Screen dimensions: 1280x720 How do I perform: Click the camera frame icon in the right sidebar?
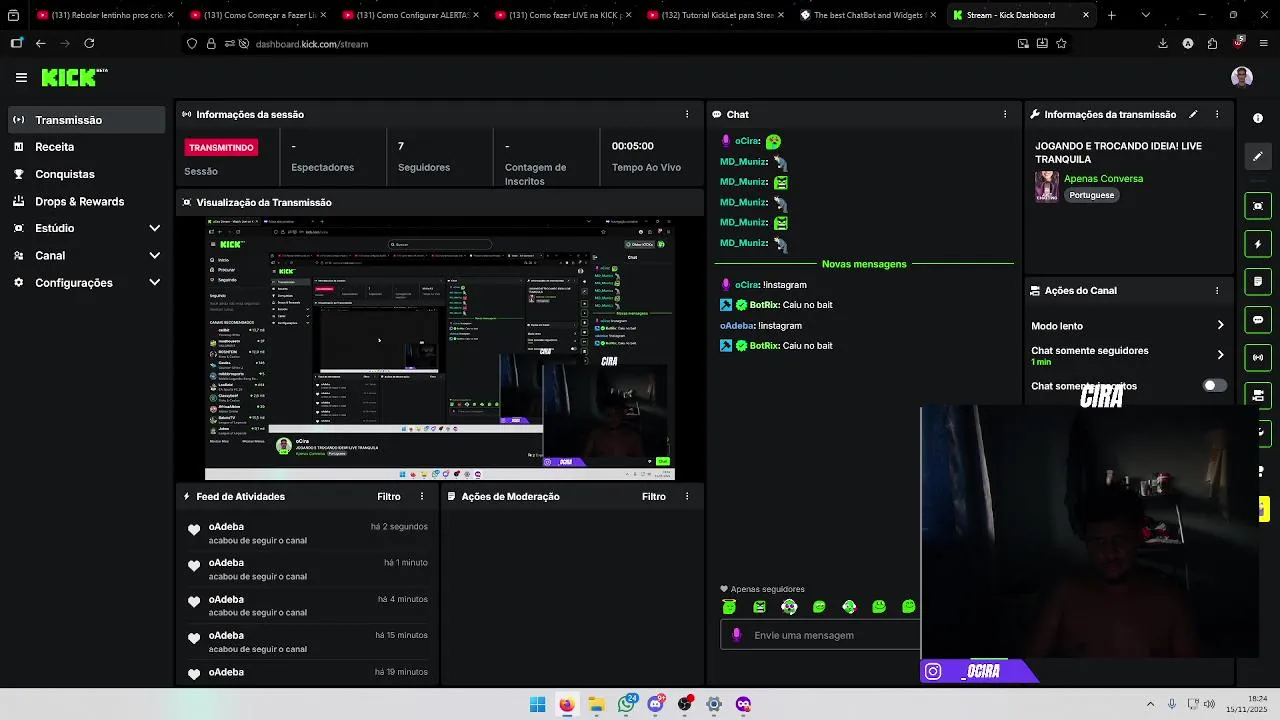[1258, 206]
